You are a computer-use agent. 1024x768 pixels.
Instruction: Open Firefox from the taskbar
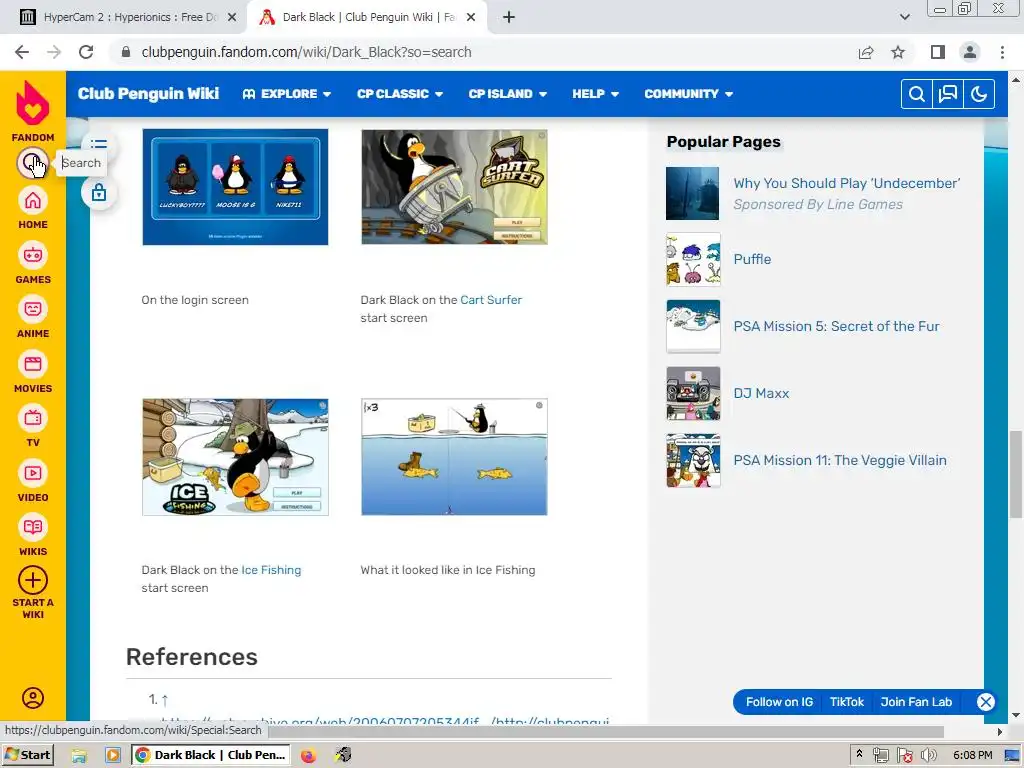308,756
